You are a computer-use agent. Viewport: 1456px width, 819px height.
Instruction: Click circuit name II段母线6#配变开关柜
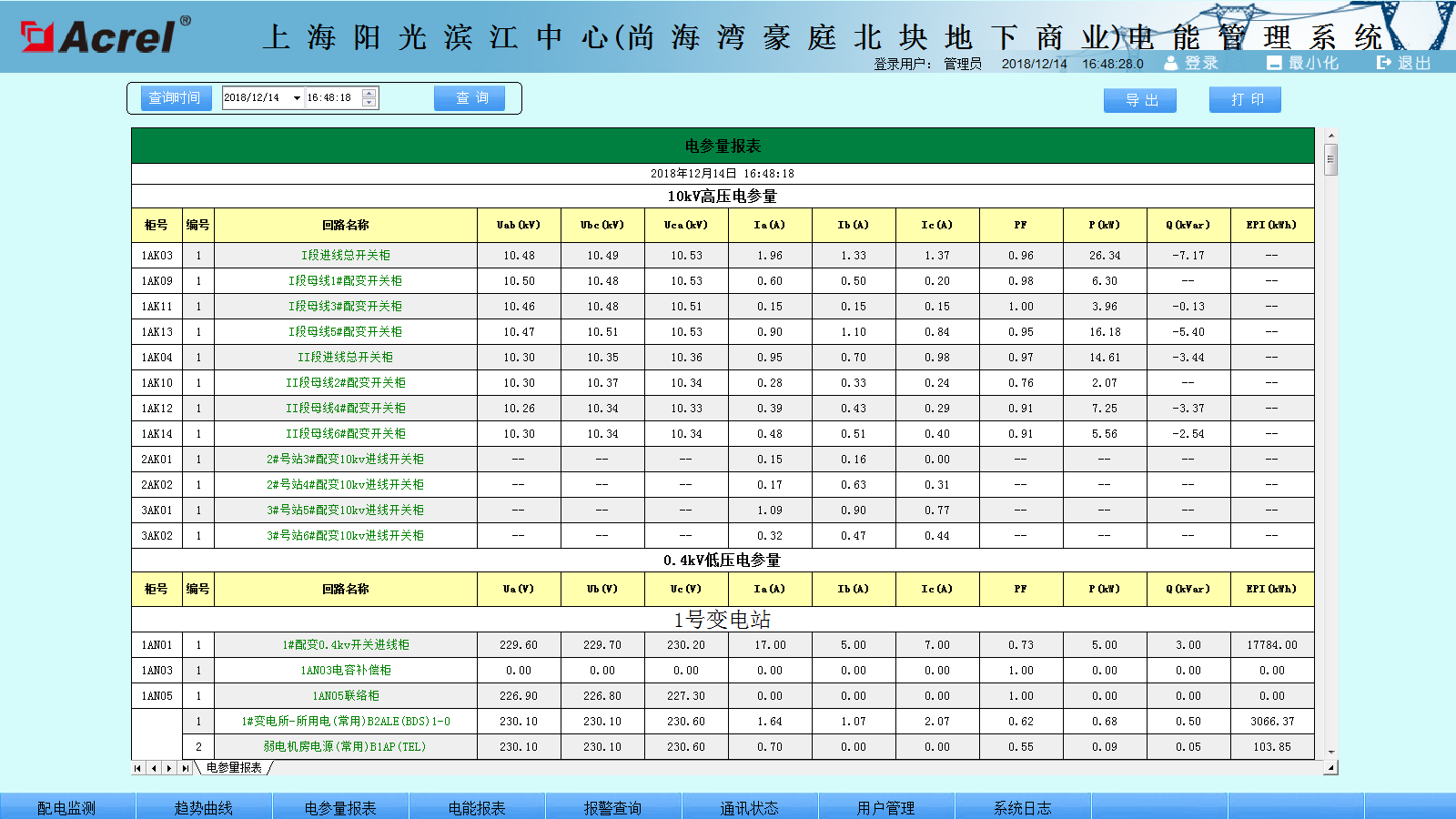click(x=346, y=434)
